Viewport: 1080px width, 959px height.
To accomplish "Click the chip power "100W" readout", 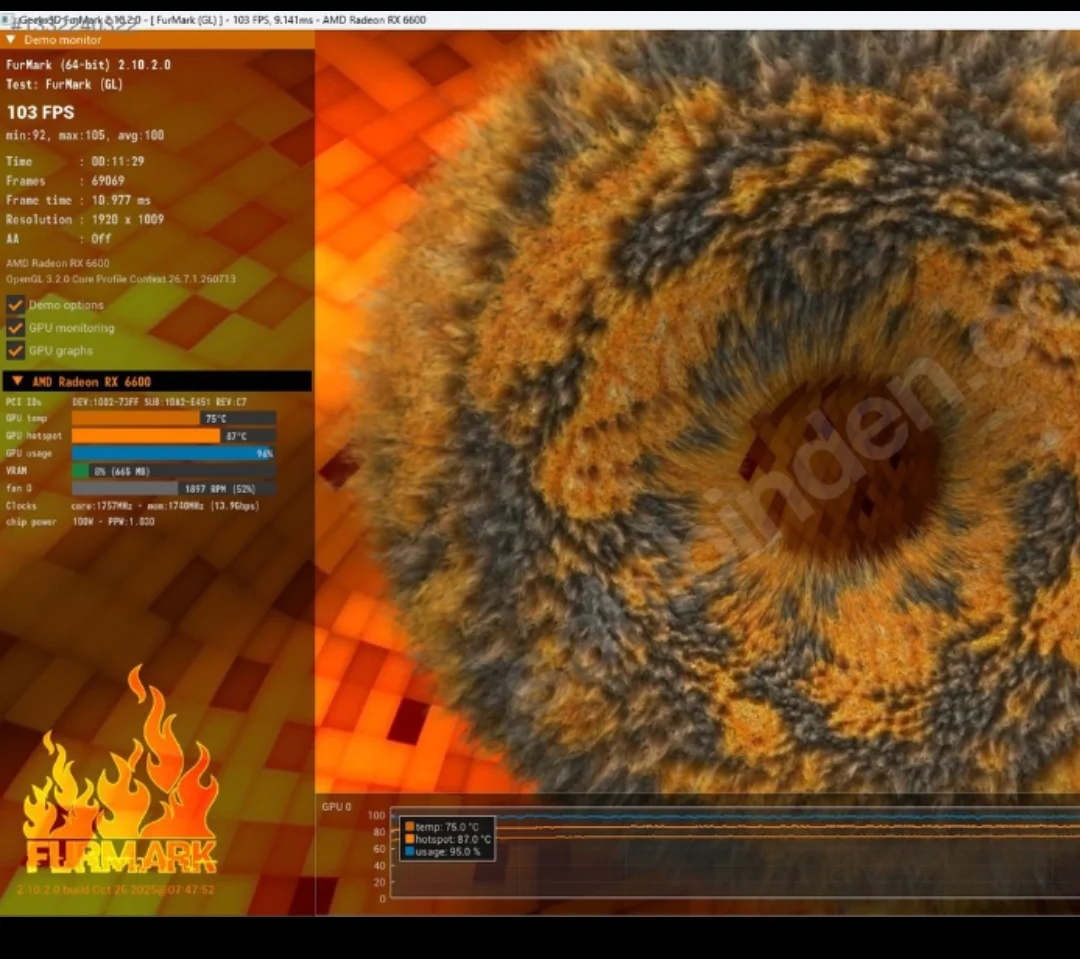I will tap(83, 522).
